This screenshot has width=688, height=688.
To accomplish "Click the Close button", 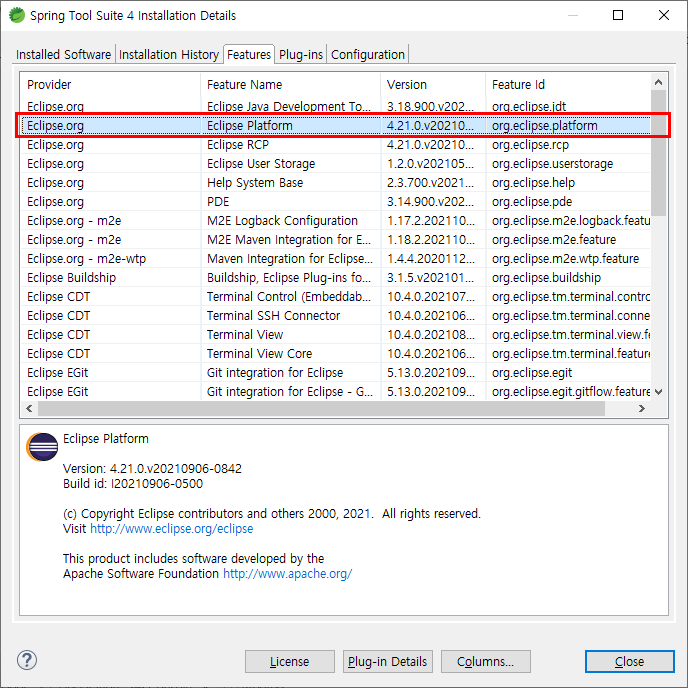I will [629, 661].
